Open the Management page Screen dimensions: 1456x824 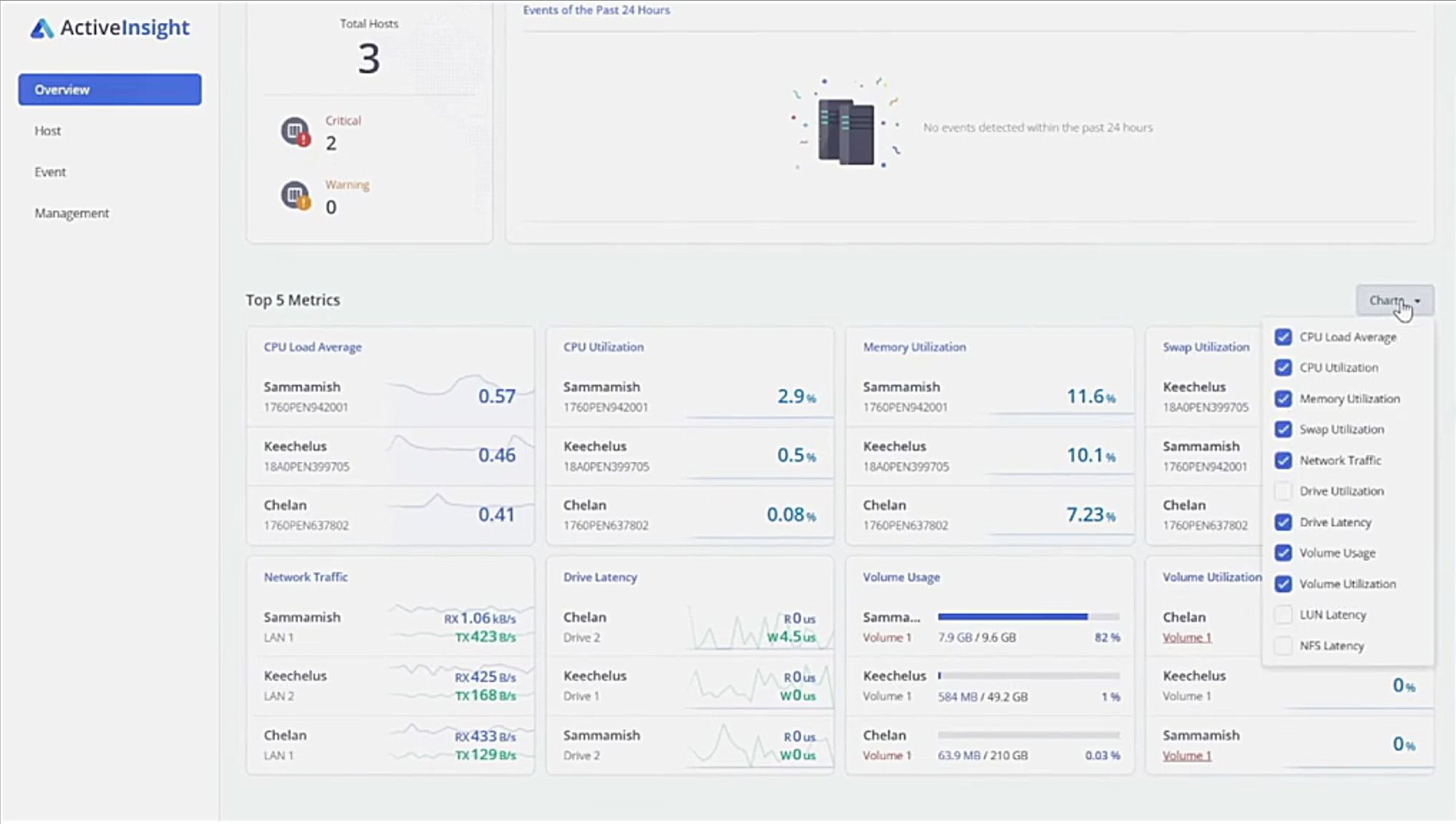[x=71, y=213]
